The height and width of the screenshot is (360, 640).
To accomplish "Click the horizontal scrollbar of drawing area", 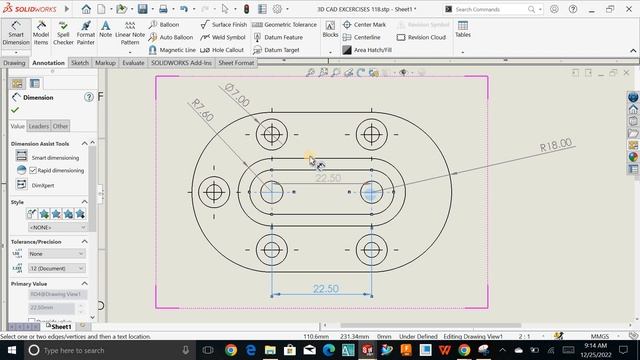I will pyautogui.click(x=431, y=325).
